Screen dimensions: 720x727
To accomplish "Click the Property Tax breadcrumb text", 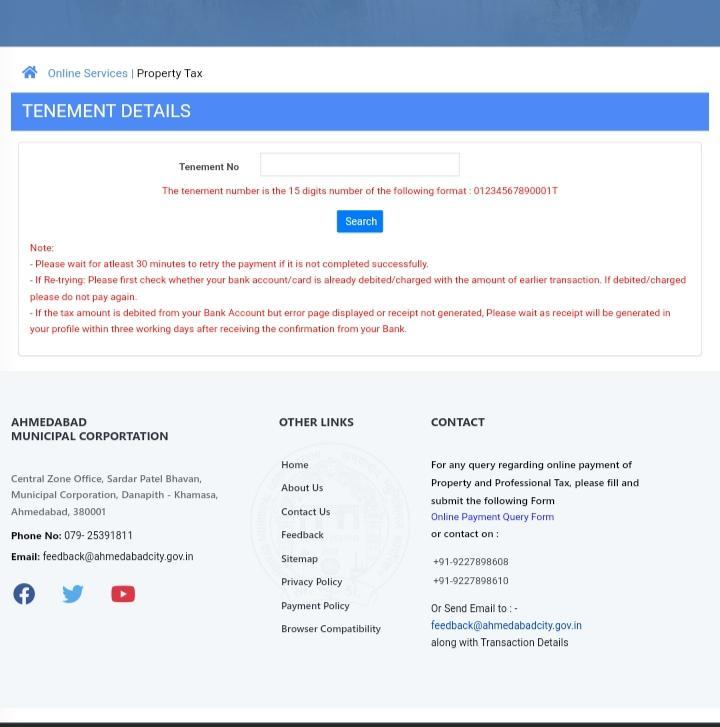I will pos(170,73).
